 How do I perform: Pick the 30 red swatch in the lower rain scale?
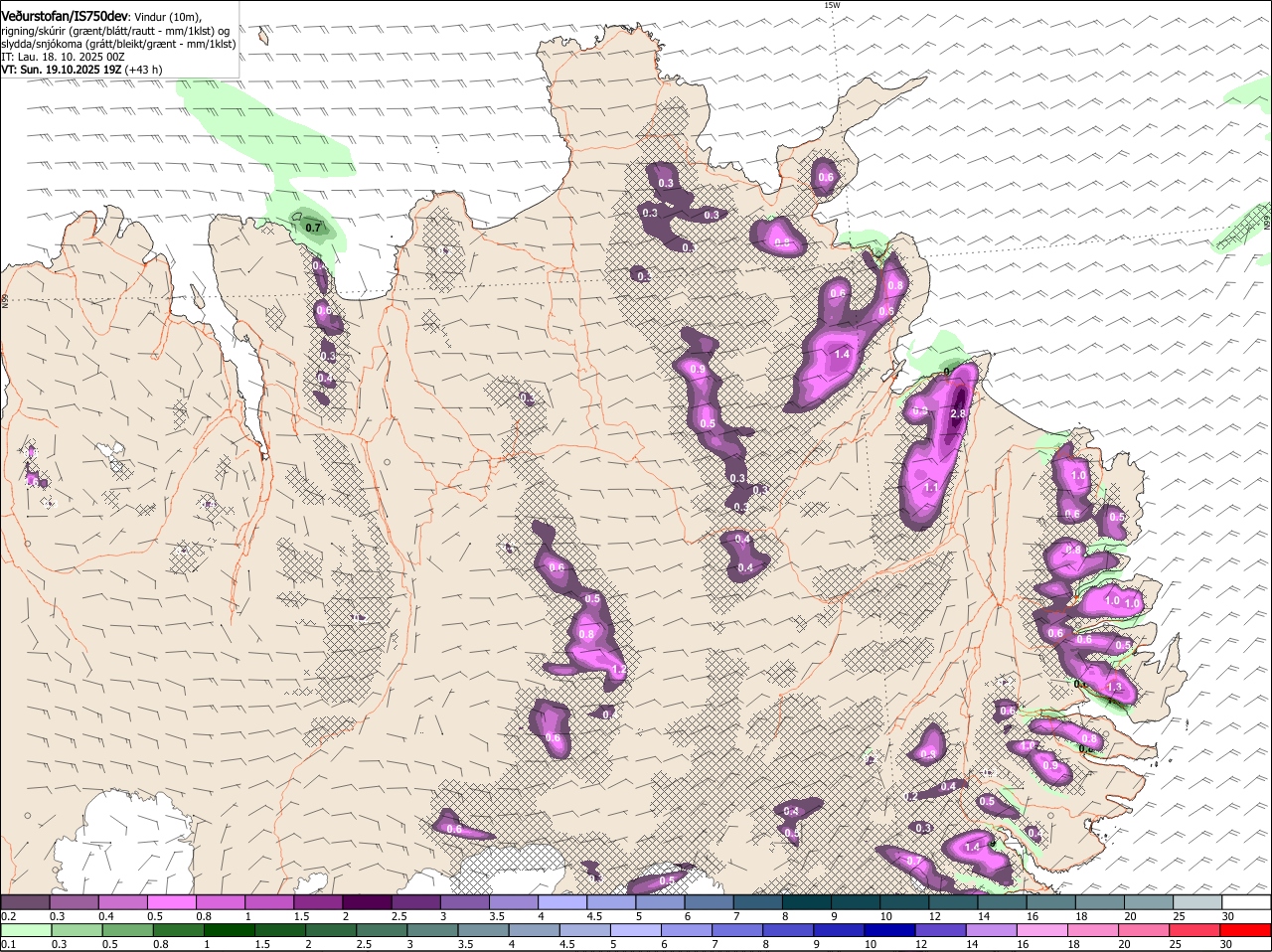pos(1246,930)
